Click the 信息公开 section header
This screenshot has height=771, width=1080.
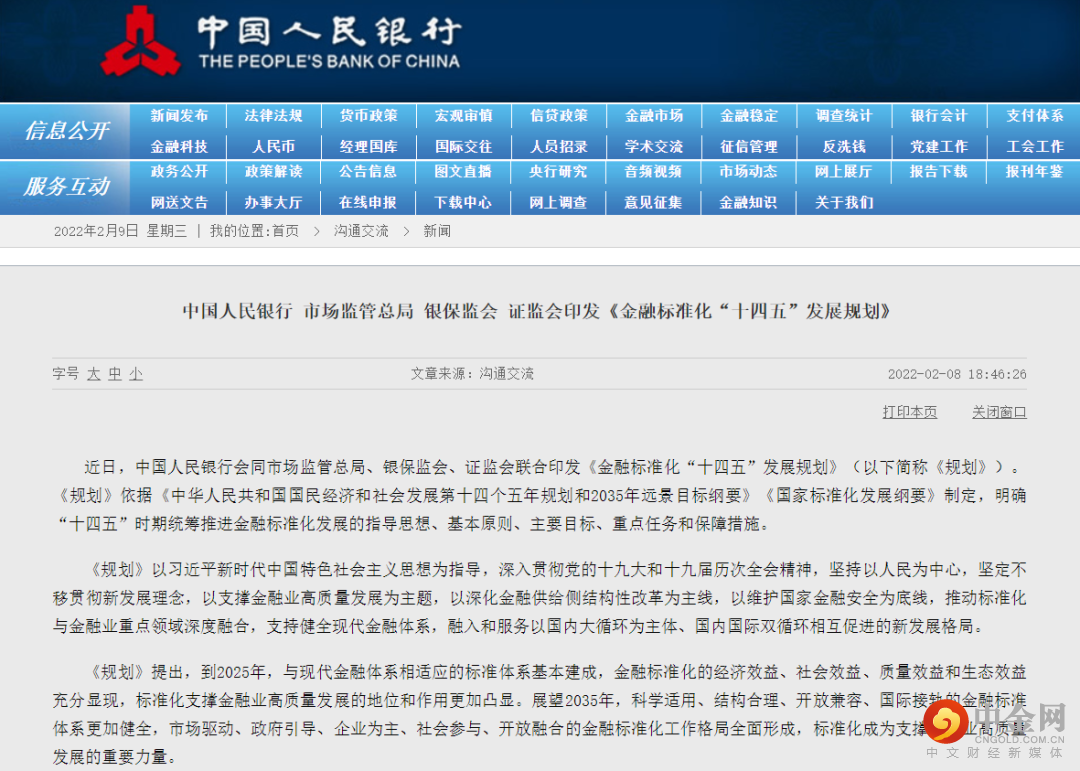click(66, 131)
